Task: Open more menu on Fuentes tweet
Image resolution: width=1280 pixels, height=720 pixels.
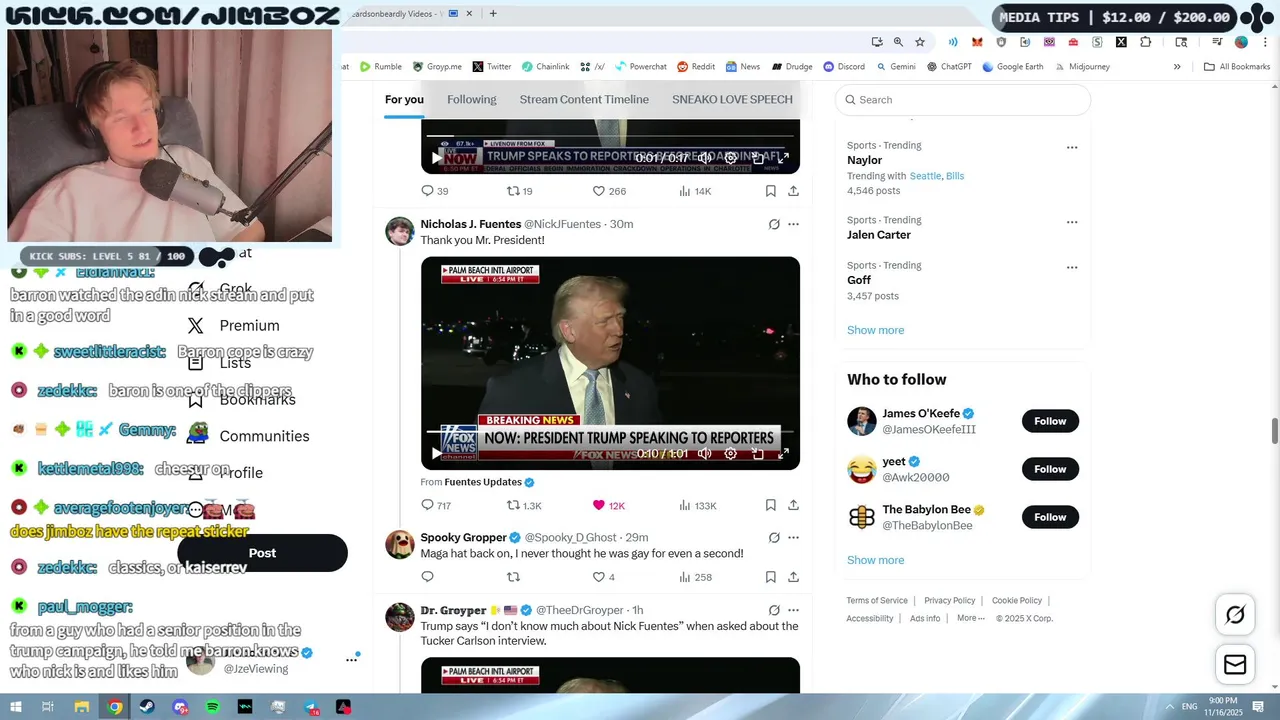Action: [x=793, y=224]
